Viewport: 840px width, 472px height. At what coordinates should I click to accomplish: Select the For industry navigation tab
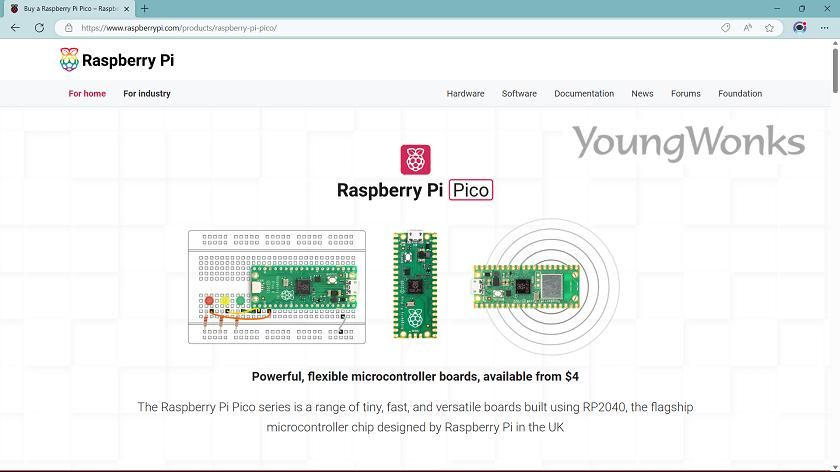147,93
